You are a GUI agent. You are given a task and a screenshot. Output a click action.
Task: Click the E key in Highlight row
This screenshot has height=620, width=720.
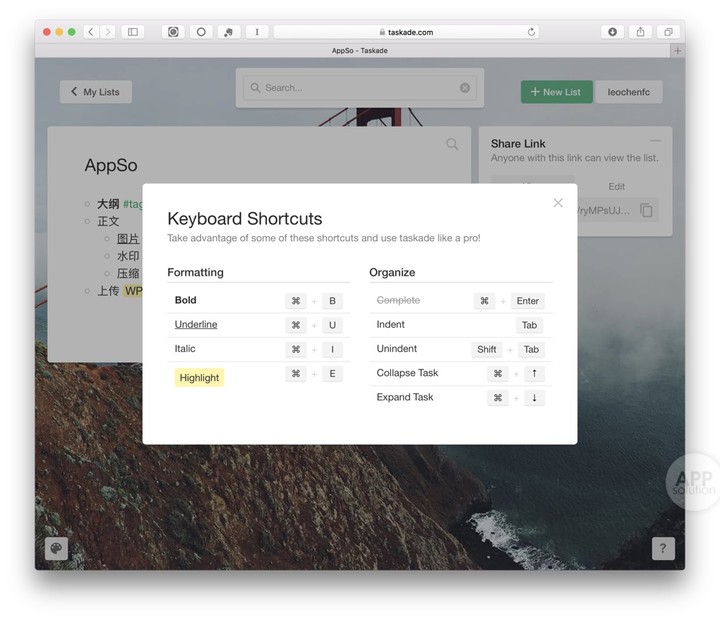pos(332,373)
